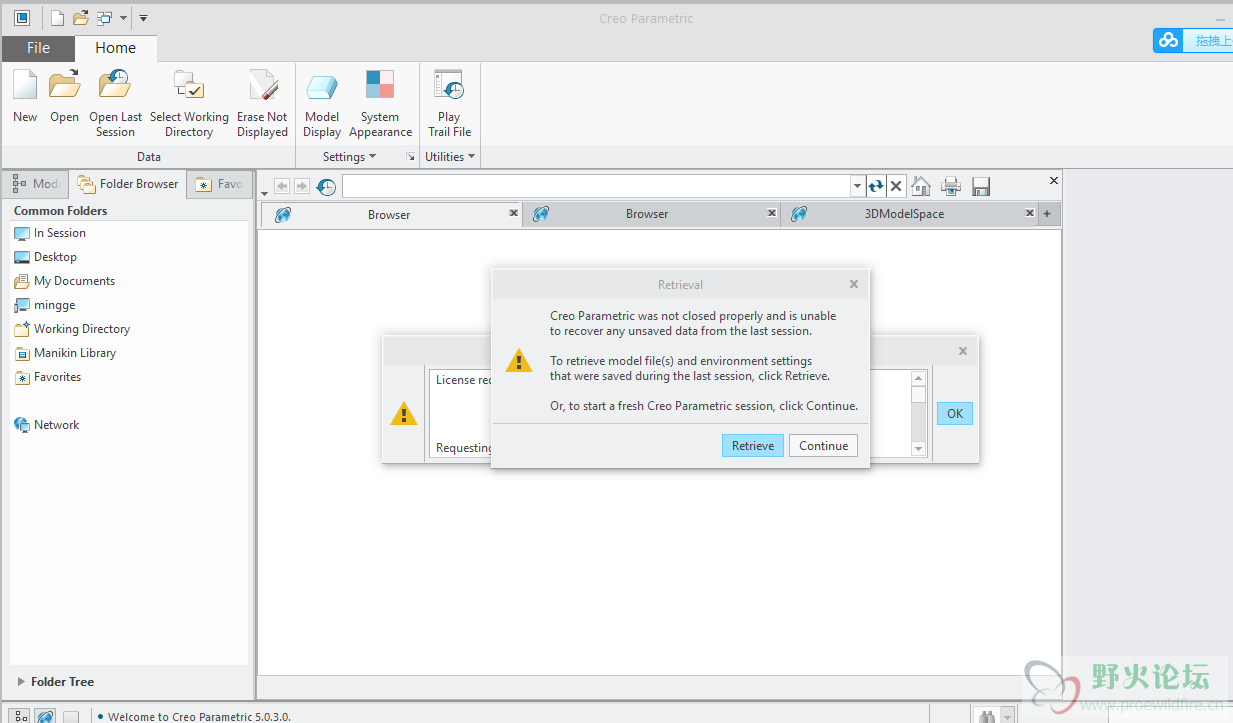Switch to the Favorites navigator tab
This screenshot has height=723, width=1233.
pyautogui.click(x=220, y=184)
